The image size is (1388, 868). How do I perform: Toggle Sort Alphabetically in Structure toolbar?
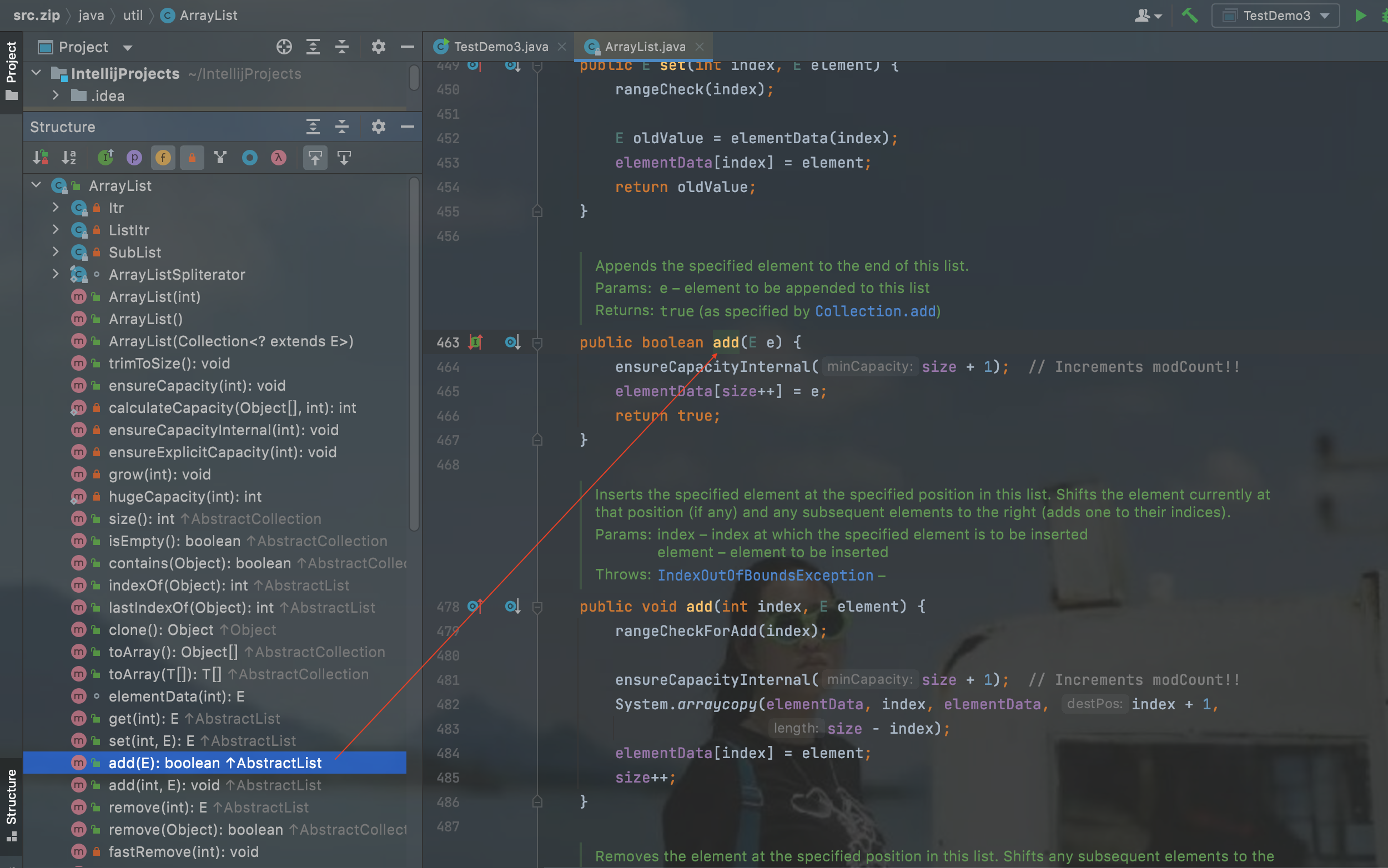[69, 157]
